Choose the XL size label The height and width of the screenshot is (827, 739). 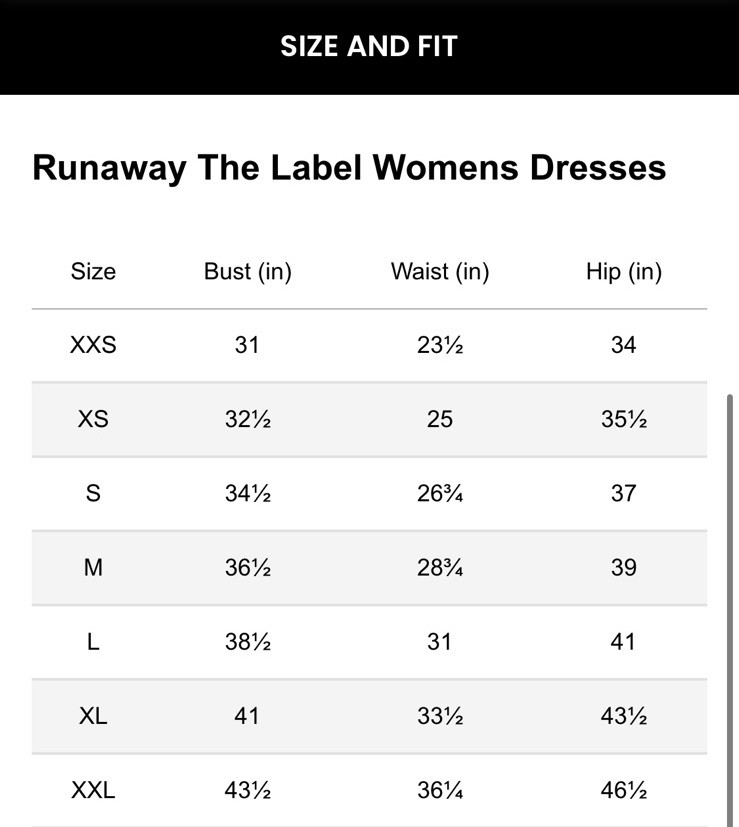pos(93,716)
